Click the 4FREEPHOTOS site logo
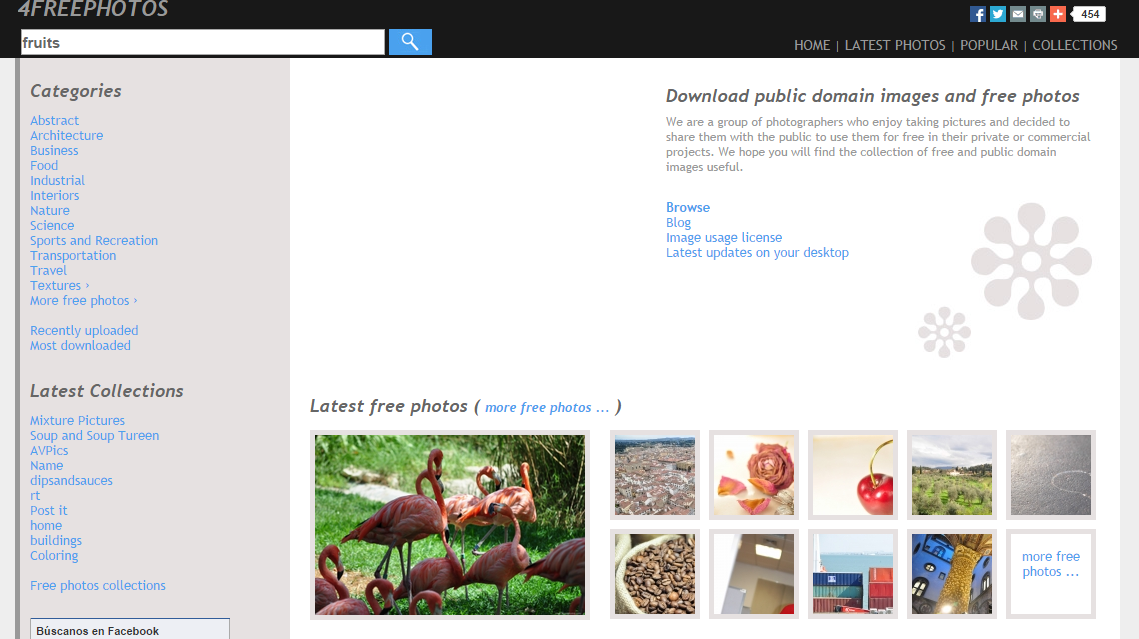Viewport: 1139px width, 639px height. [x=93, y=10]
